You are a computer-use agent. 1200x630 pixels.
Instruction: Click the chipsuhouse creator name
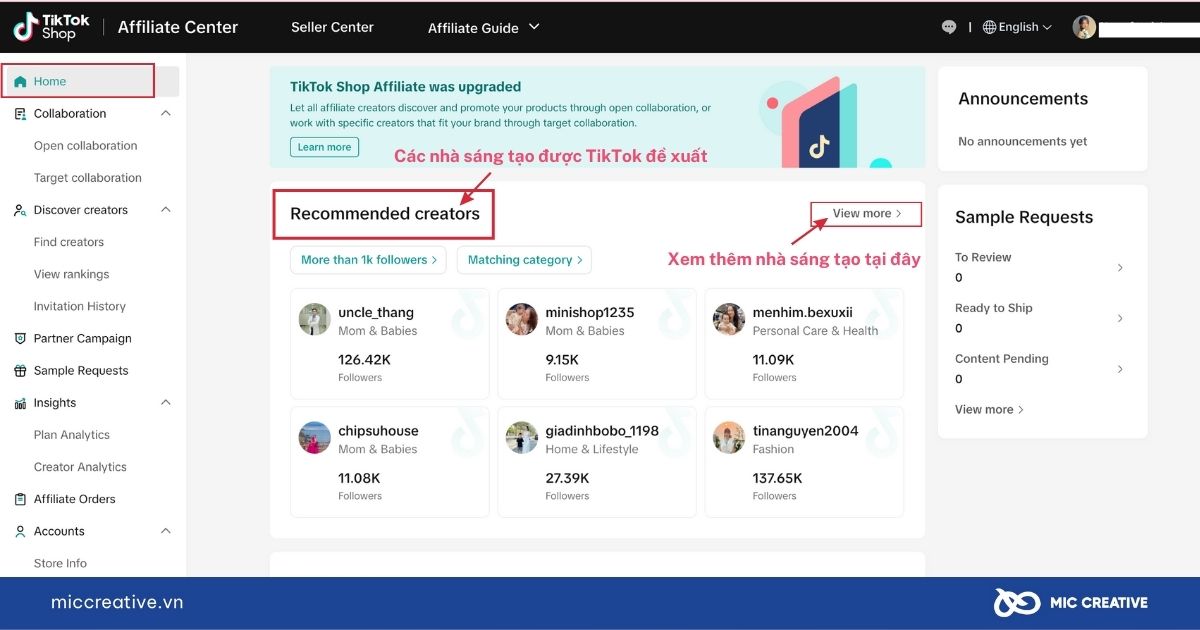[378, 431]
